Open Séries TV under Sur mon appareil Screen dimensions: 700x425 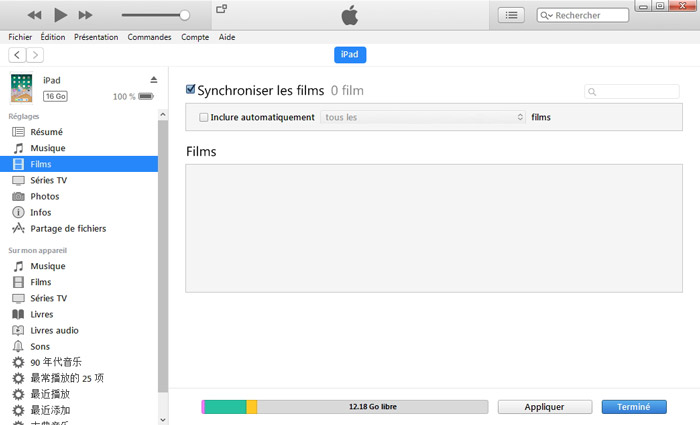pyautogui.click(x=79, y=298)
